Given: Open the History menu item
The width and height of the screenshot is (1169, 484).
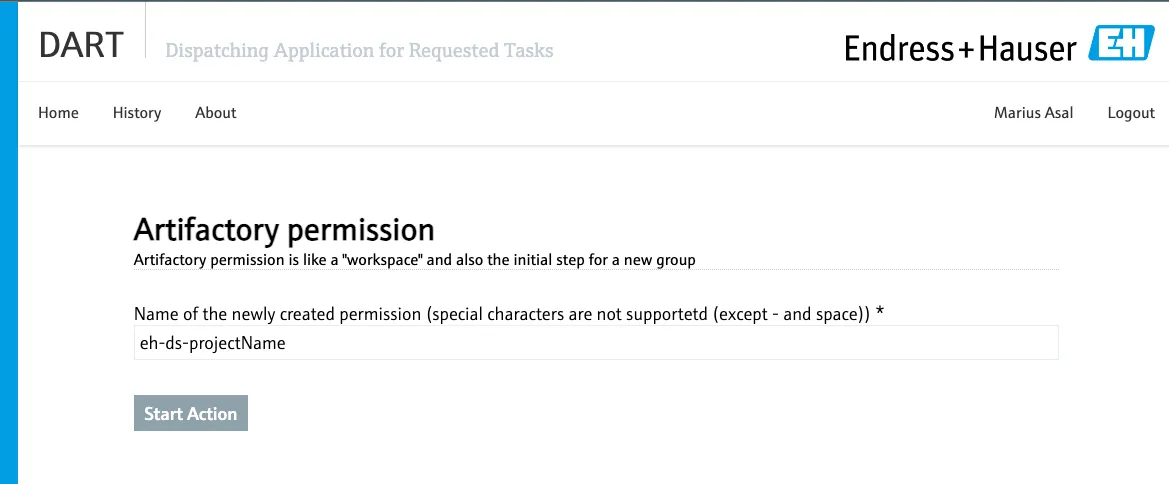Looking at the screenshot, I should pyautogui.click(x=137, y=113).
